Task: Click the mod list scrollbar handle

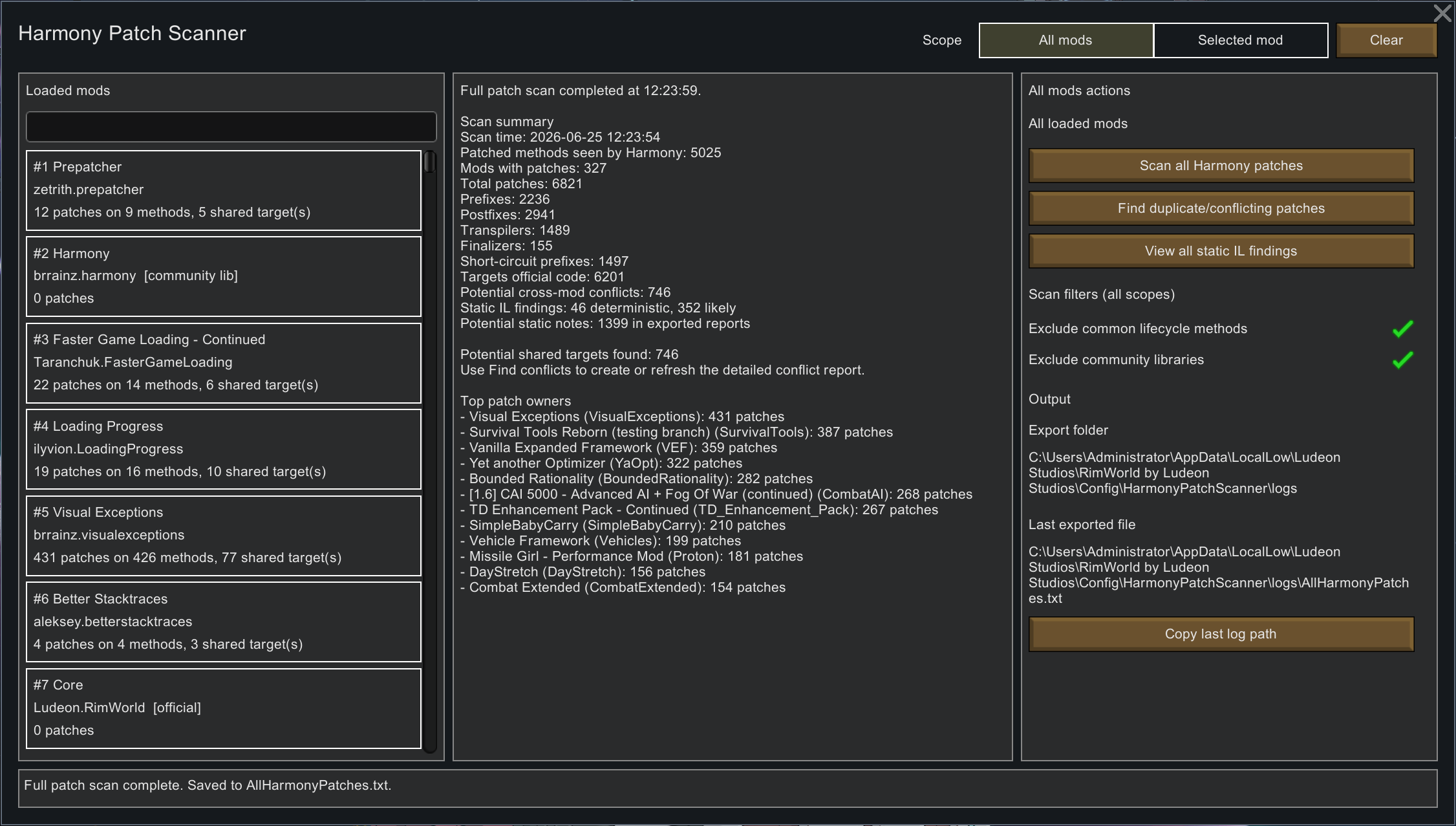Action: (430, 162)
